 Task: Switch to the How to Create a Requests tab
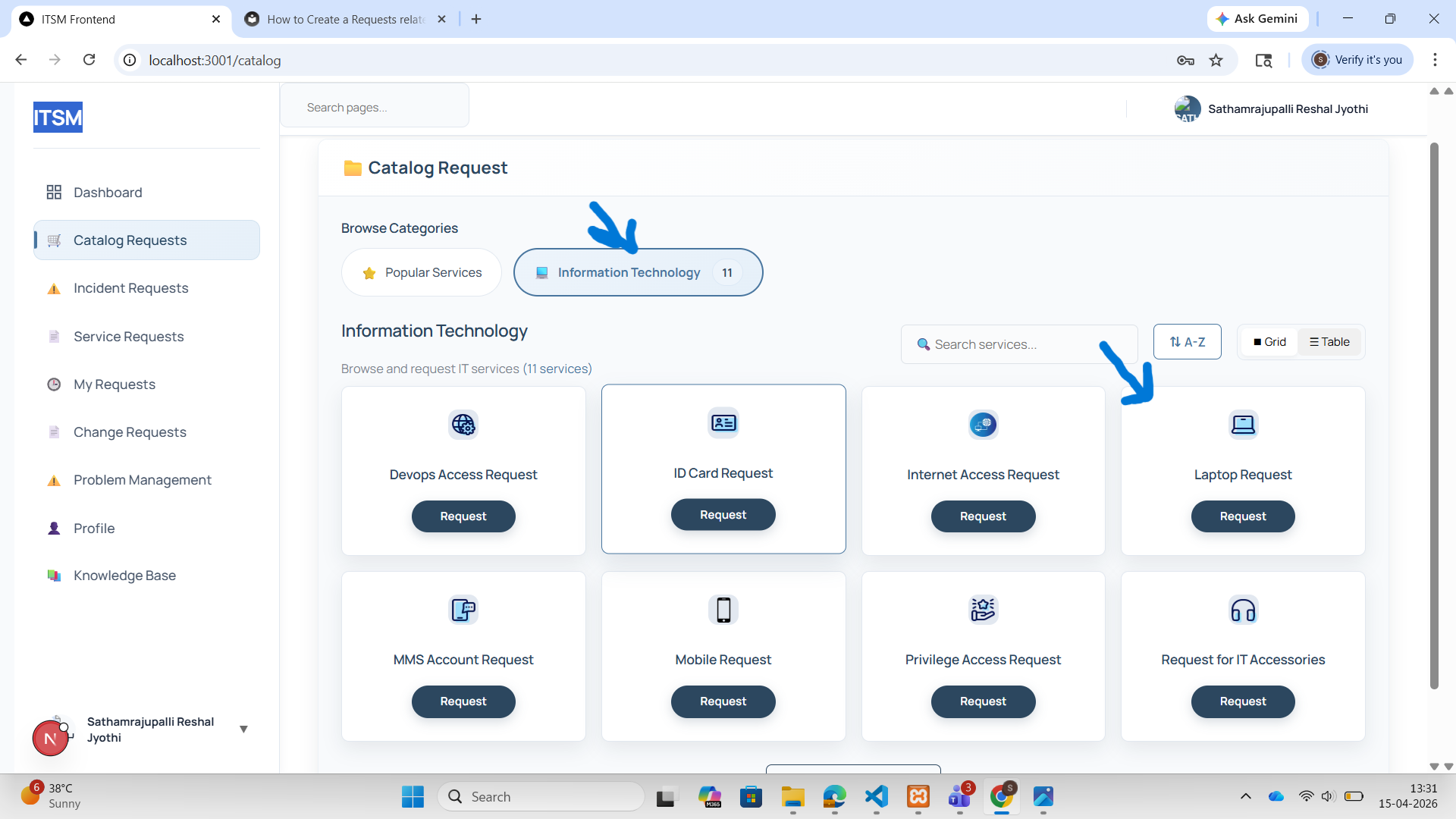(347, 19)
